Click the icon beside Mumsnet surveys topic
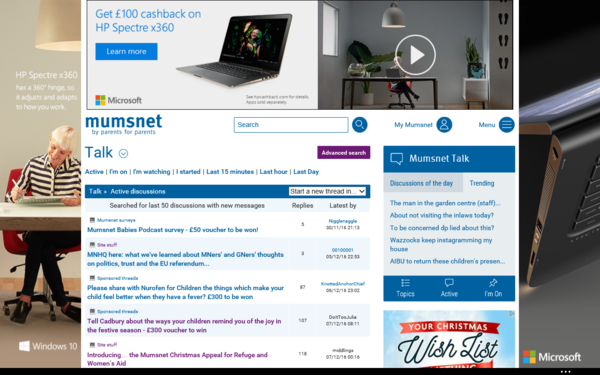This screenshot has height=375, width=600. tap(92, 220)
